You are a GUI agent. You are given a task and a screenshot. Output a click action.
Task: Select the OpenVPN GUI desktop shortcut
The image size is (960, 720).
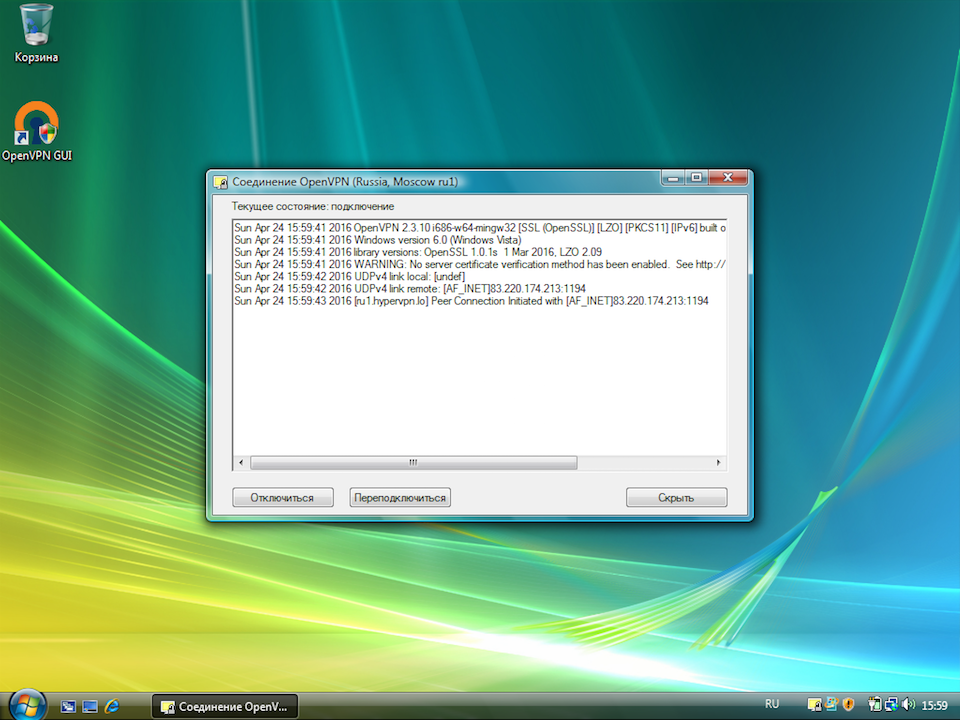click(36, 132)
